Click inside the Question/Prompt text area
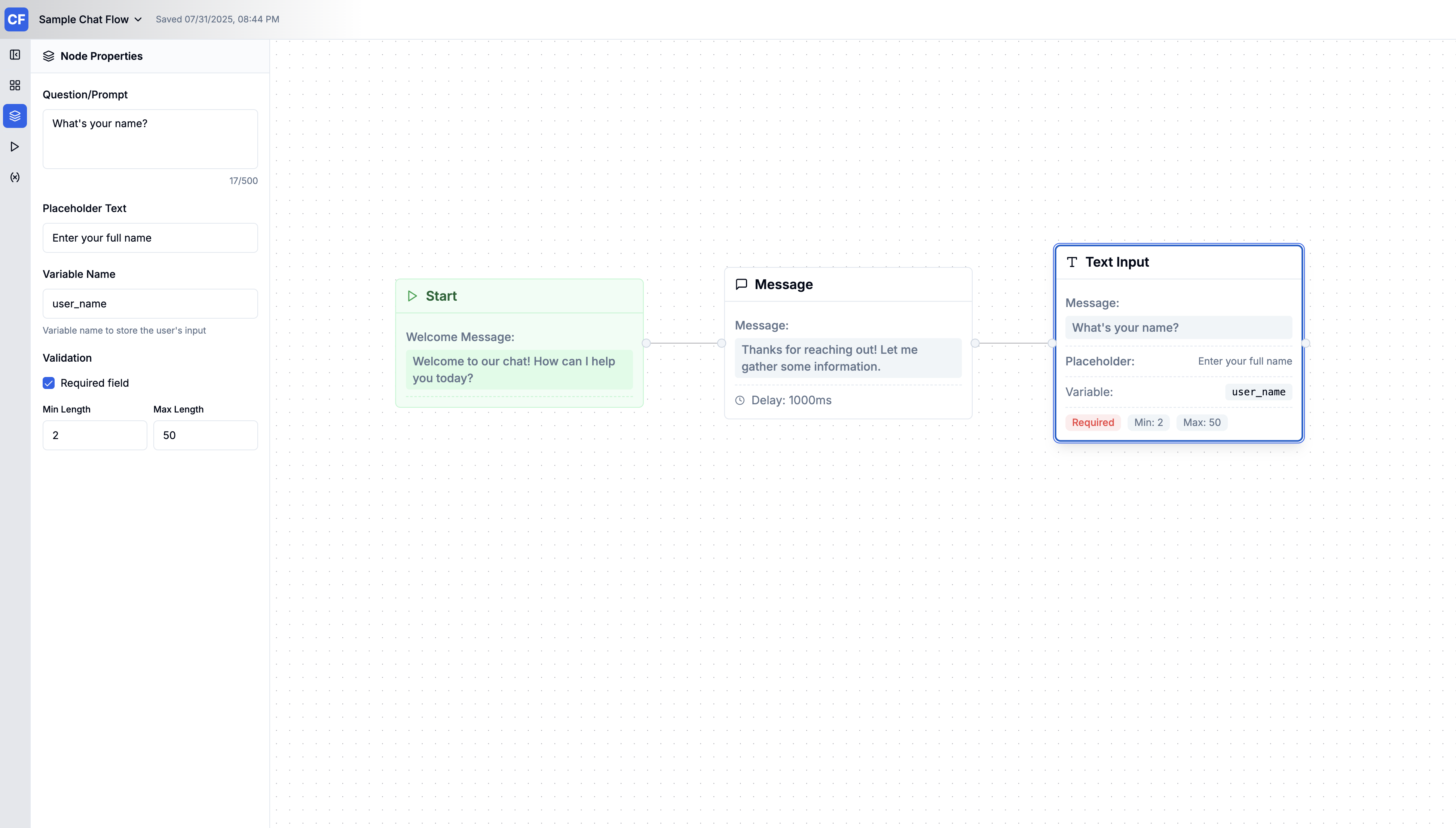Image resolution: width=1456 pixels, height=828 pixels. 150,139
